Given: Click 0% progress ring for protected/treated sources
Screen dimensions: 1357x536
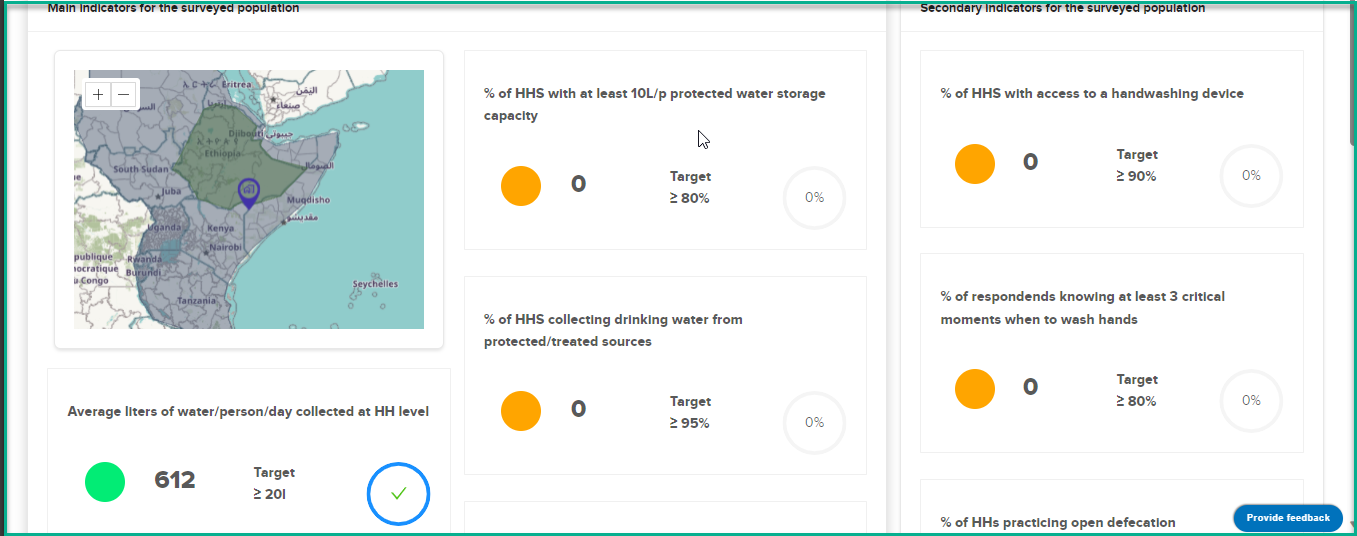Looking at the screenshot, I should (x=814, y=423).
